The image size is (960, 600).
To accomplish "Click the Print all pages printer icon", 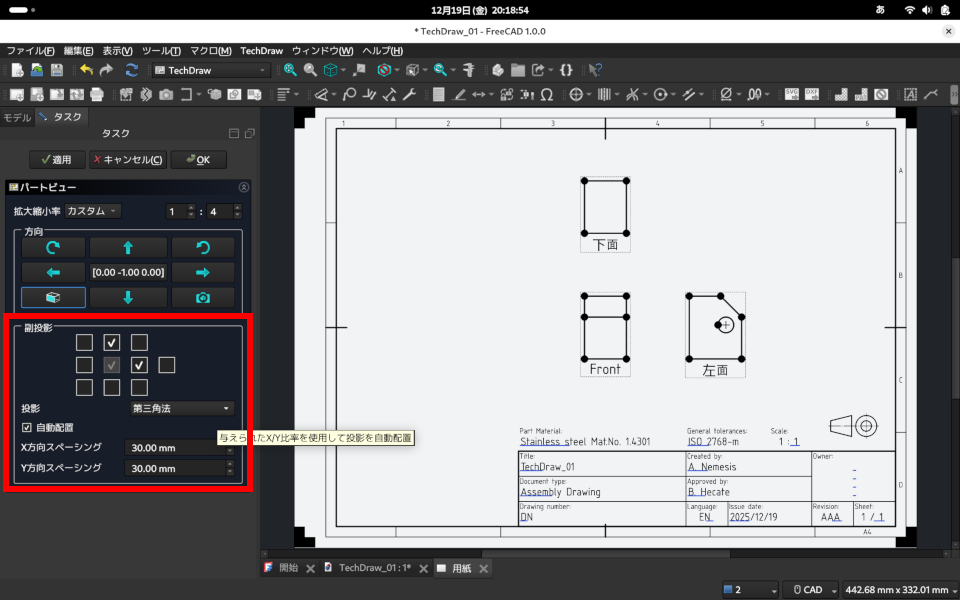I will click(97, 94).
